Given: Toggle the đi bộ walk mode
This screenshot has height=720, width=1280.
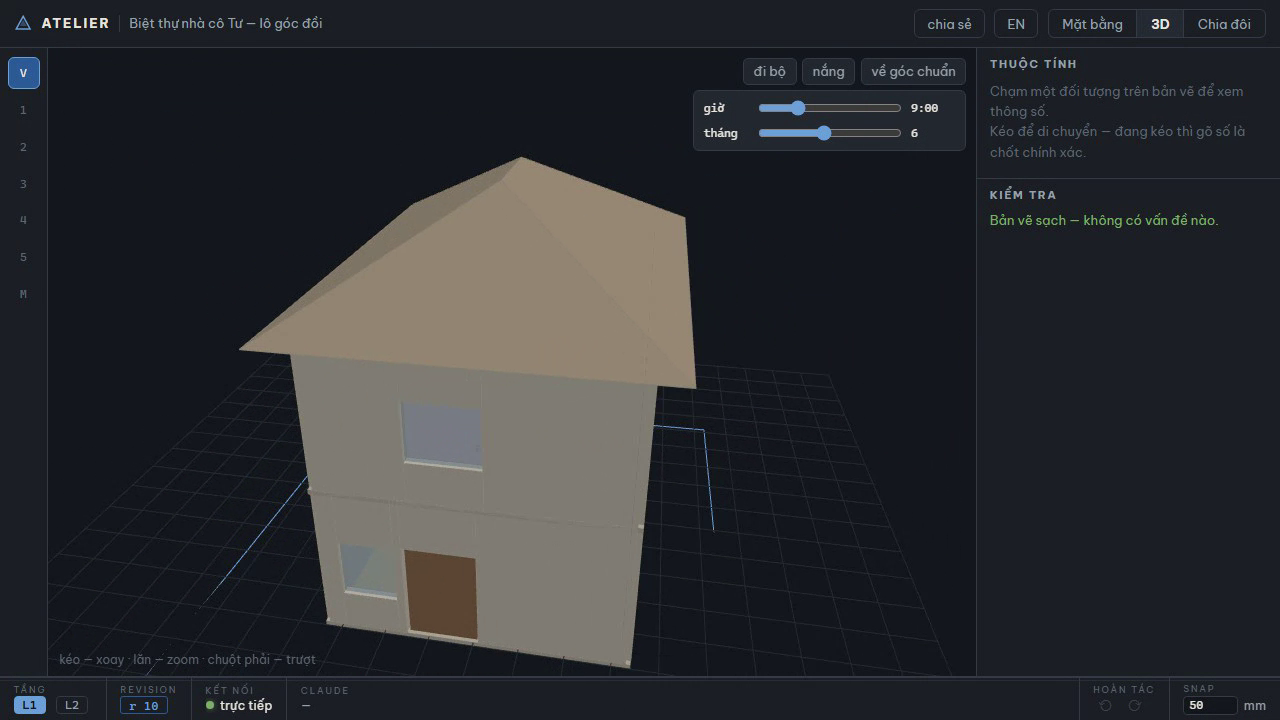Looking at the screenshot, I should pos(770,71).
